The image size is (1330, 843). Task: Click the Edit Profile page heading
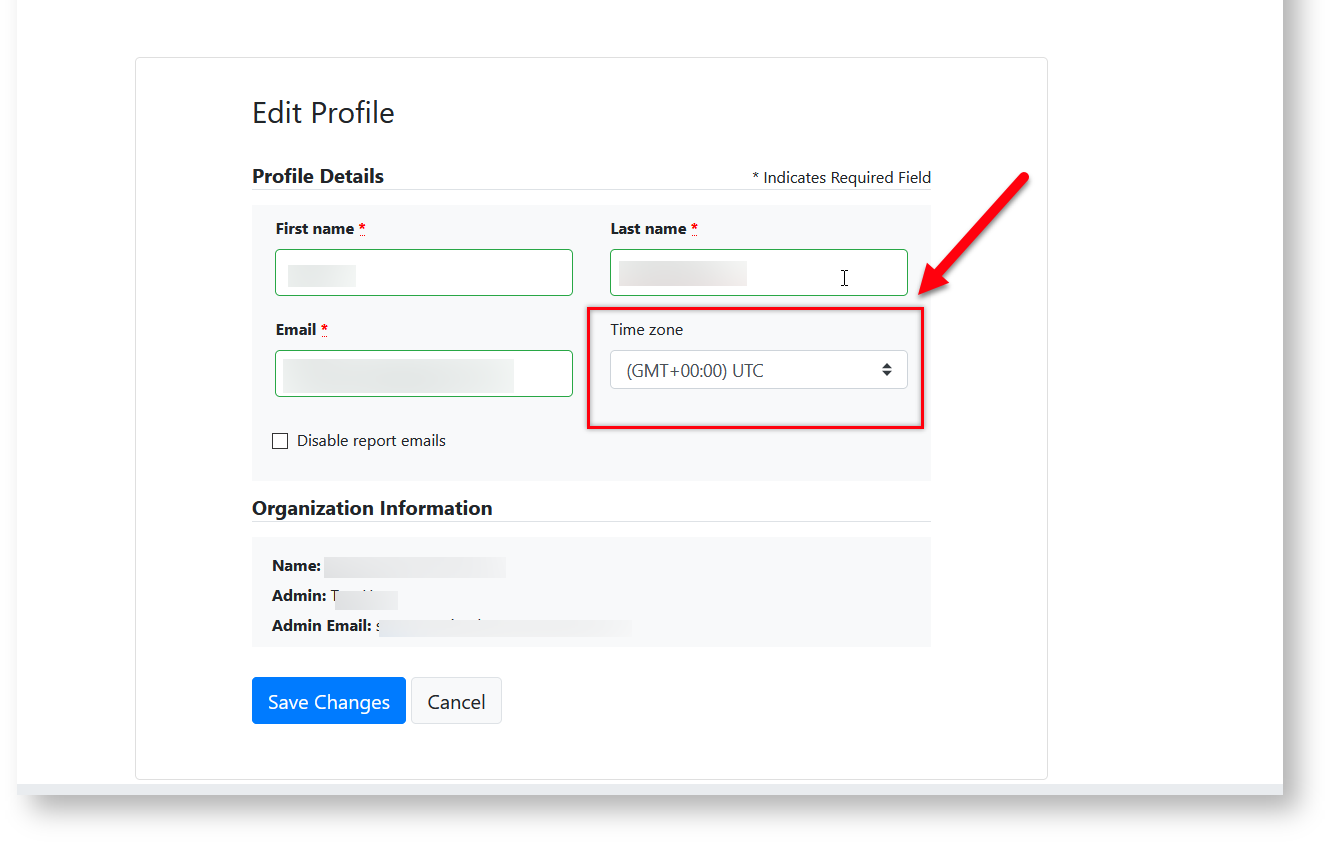[322, 112]
